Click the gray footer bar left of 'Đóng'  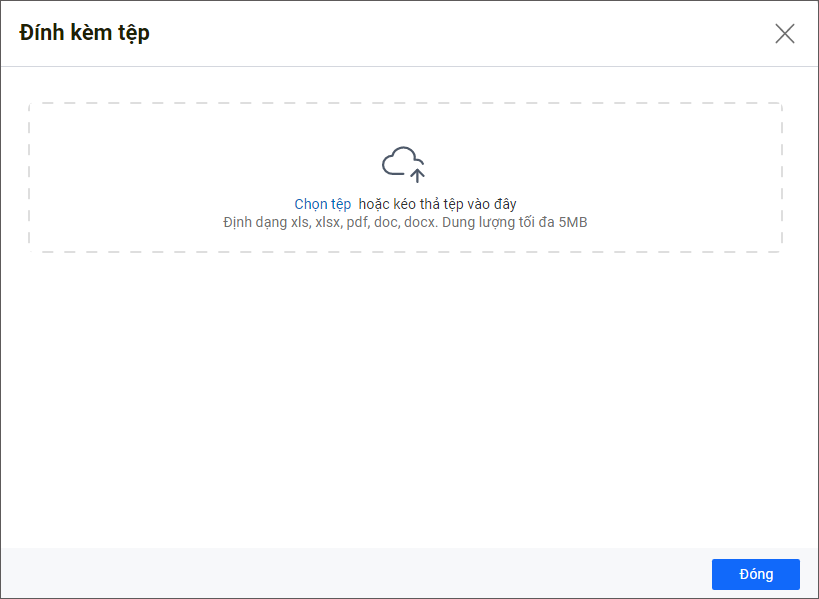(x=350, y=573)
